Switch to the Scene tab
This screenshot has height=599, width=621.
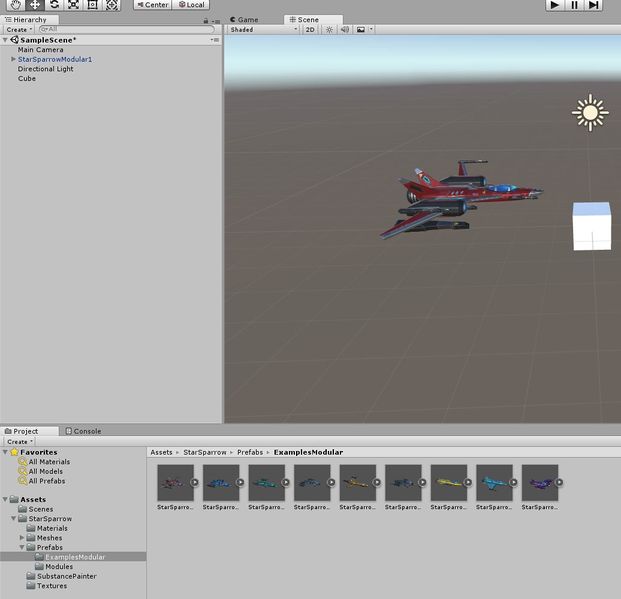313,19
